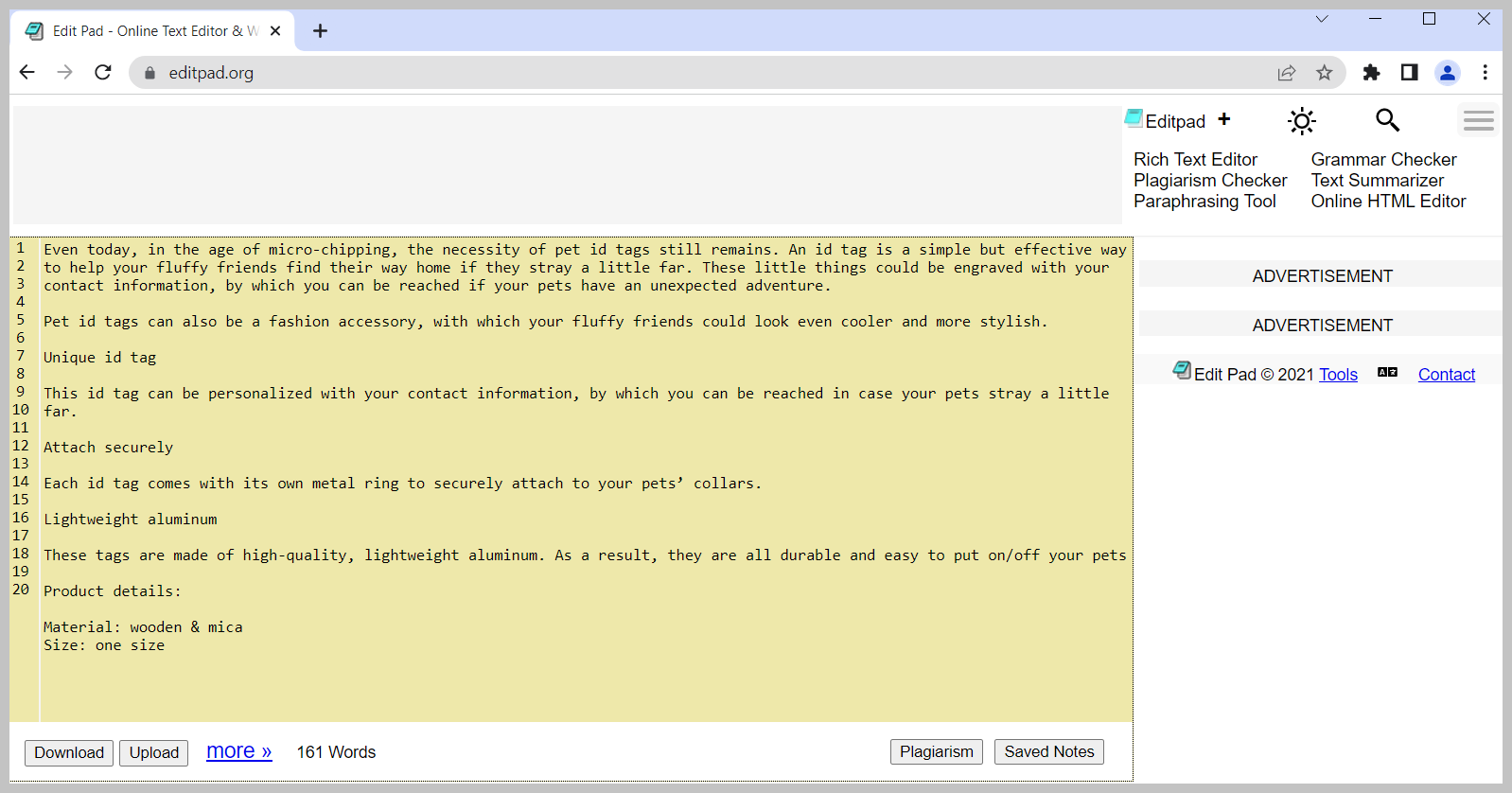Click the text 'Product details:'
Image resolution: width=1512 pixels, height=793 pixels.
click(x=112, y=591)
